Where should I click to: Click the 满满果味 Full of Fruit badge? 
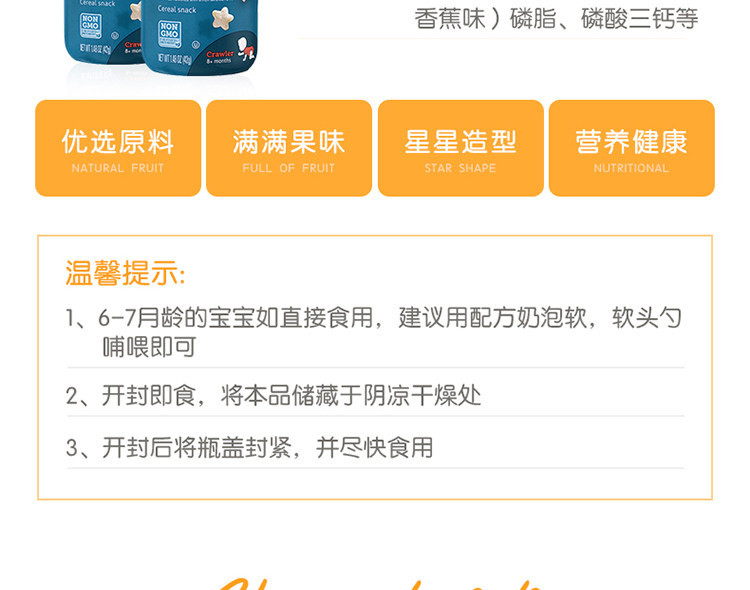[x=289, y=148]
